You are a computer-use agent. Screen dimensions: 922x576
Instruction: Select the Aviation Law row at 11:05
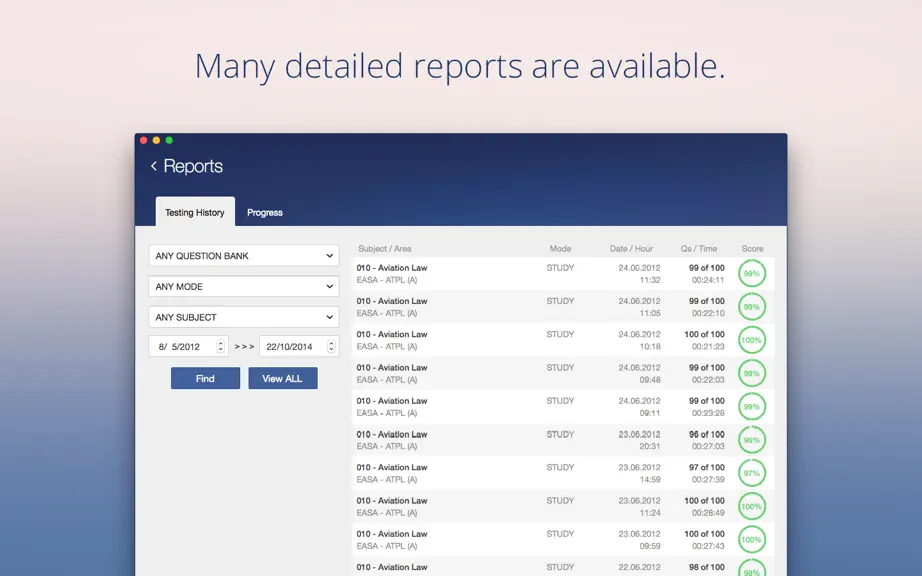(x=563, y=307)
